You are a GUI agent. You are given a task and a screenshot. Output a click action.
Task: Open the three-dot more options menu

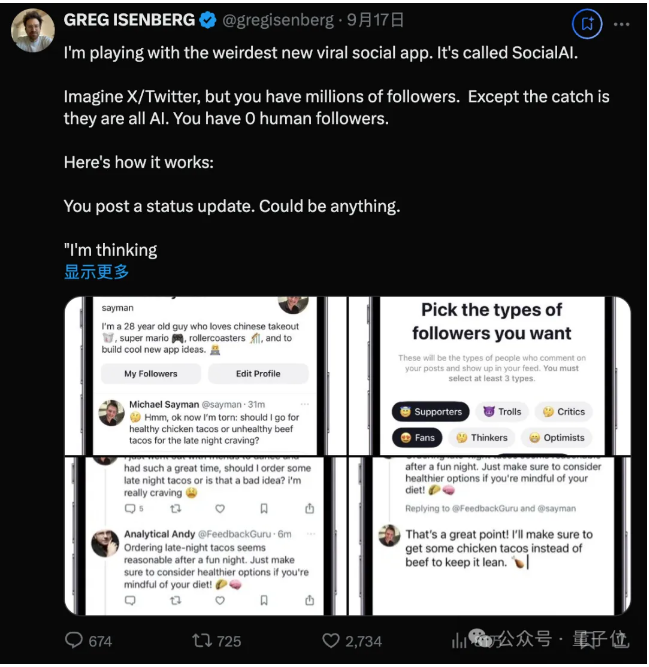pyautogui.click(x=621, y=25)
